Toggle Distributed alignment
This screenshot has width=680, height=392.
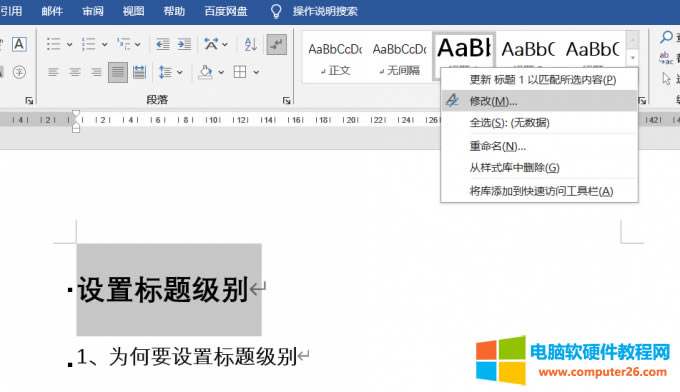(x=139, y=72)
